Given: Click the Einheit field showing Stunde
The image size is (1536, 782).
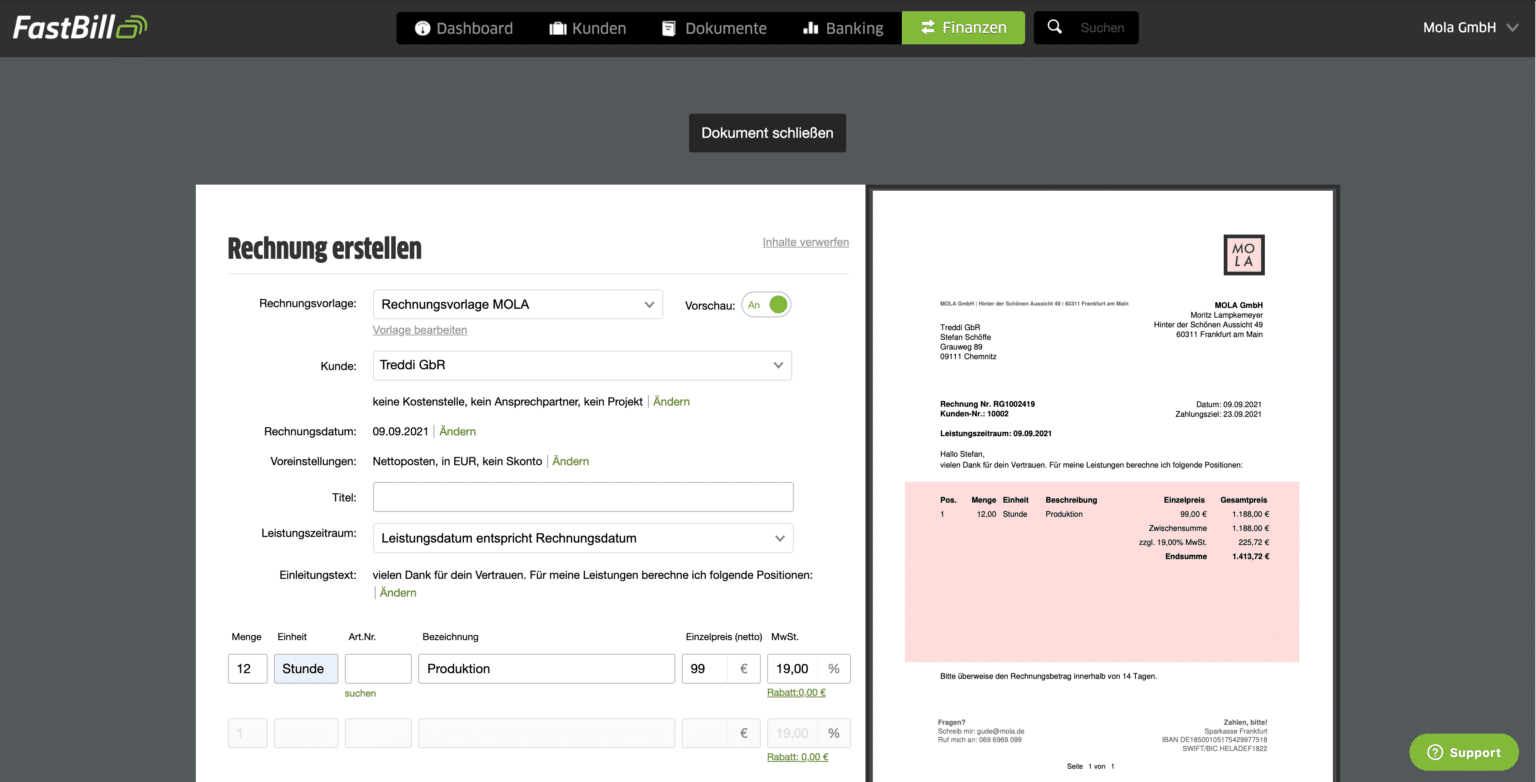Looking at the screenshot, I should 306,669.
